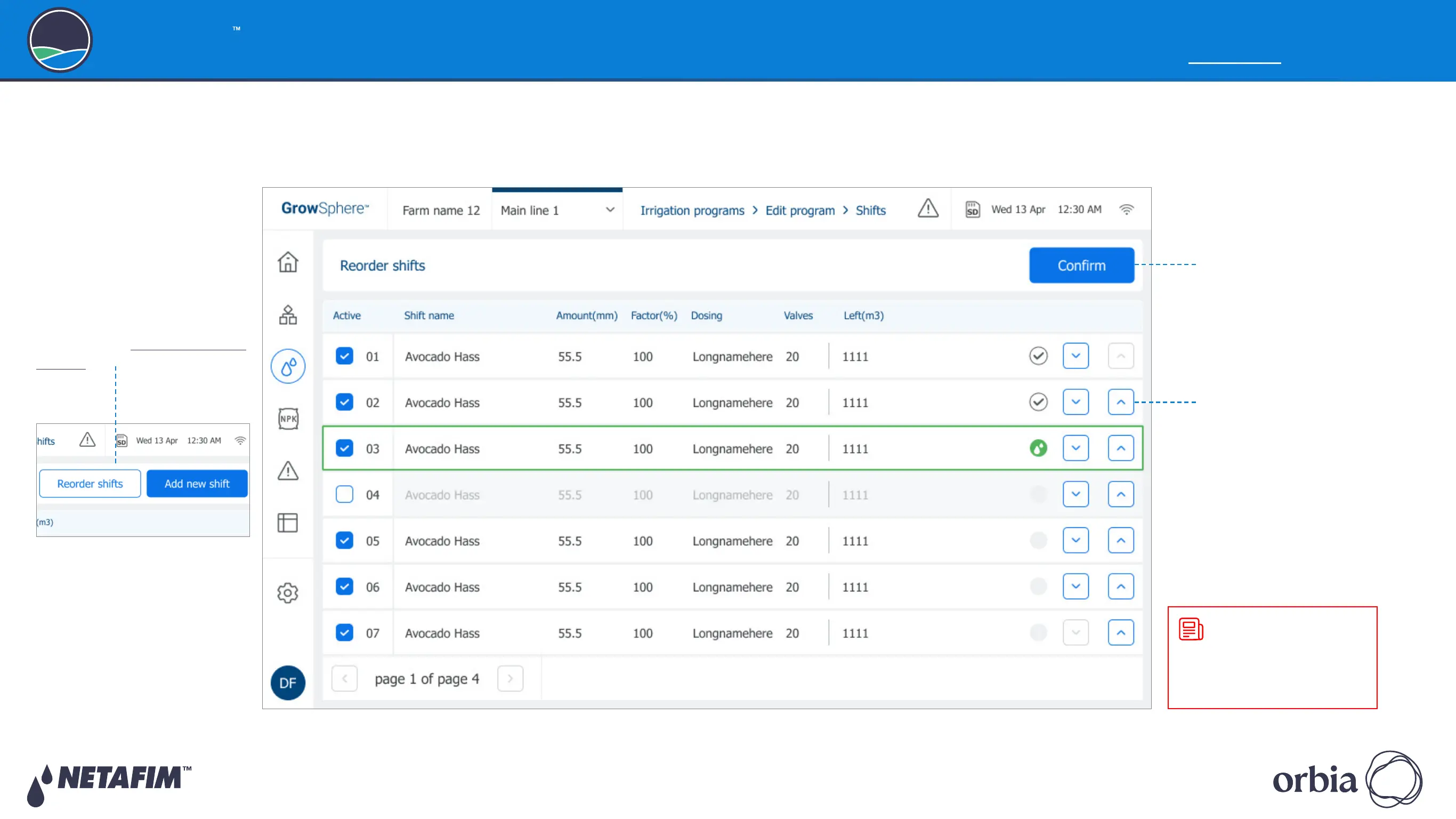Click the 'page 1 of page 4' text
The image size is (1456, 819).
click(427, 679)
